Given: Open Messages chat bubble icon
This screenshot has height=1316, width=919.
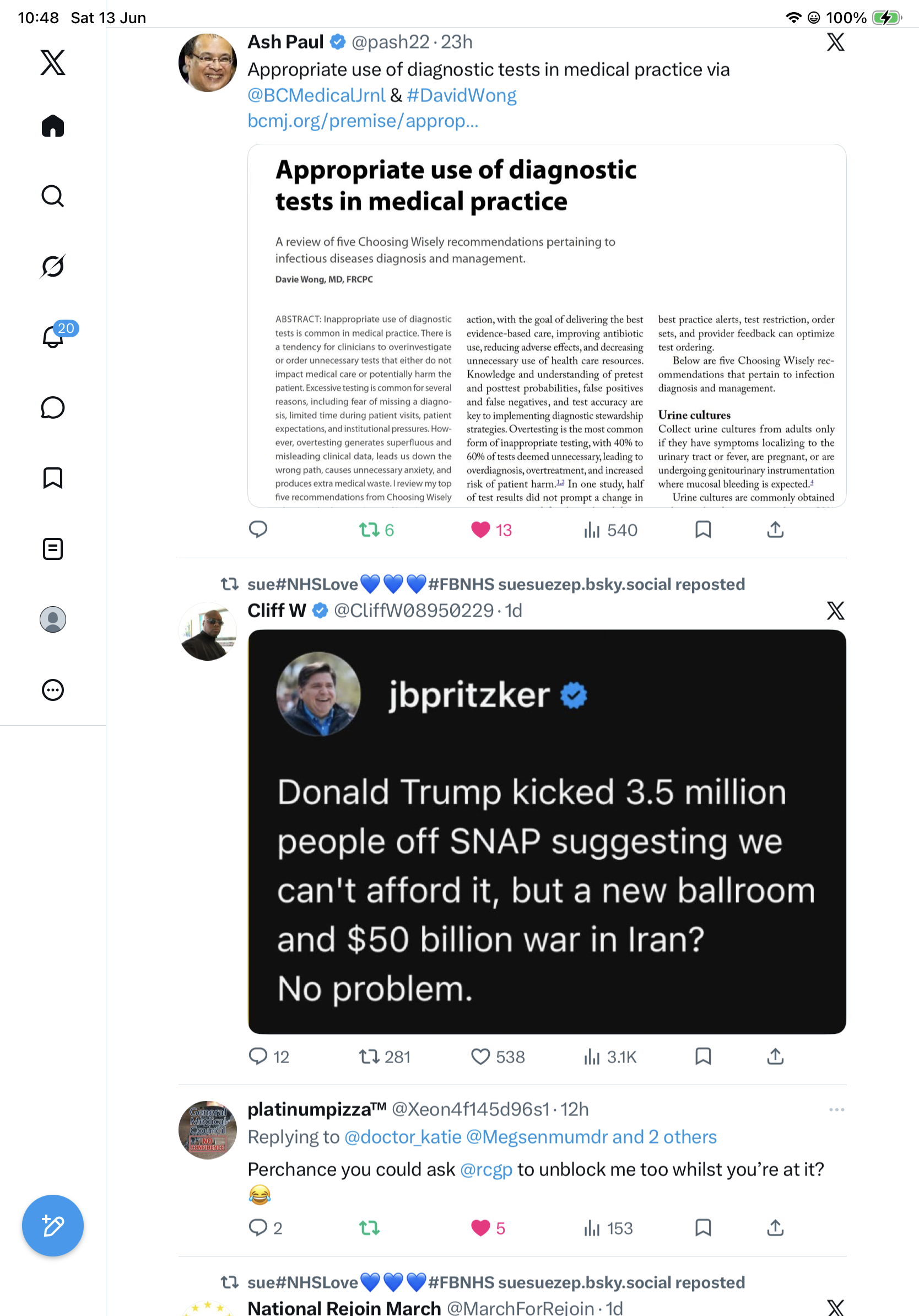Looking at the screenshot, I should (x=53, y=407).
